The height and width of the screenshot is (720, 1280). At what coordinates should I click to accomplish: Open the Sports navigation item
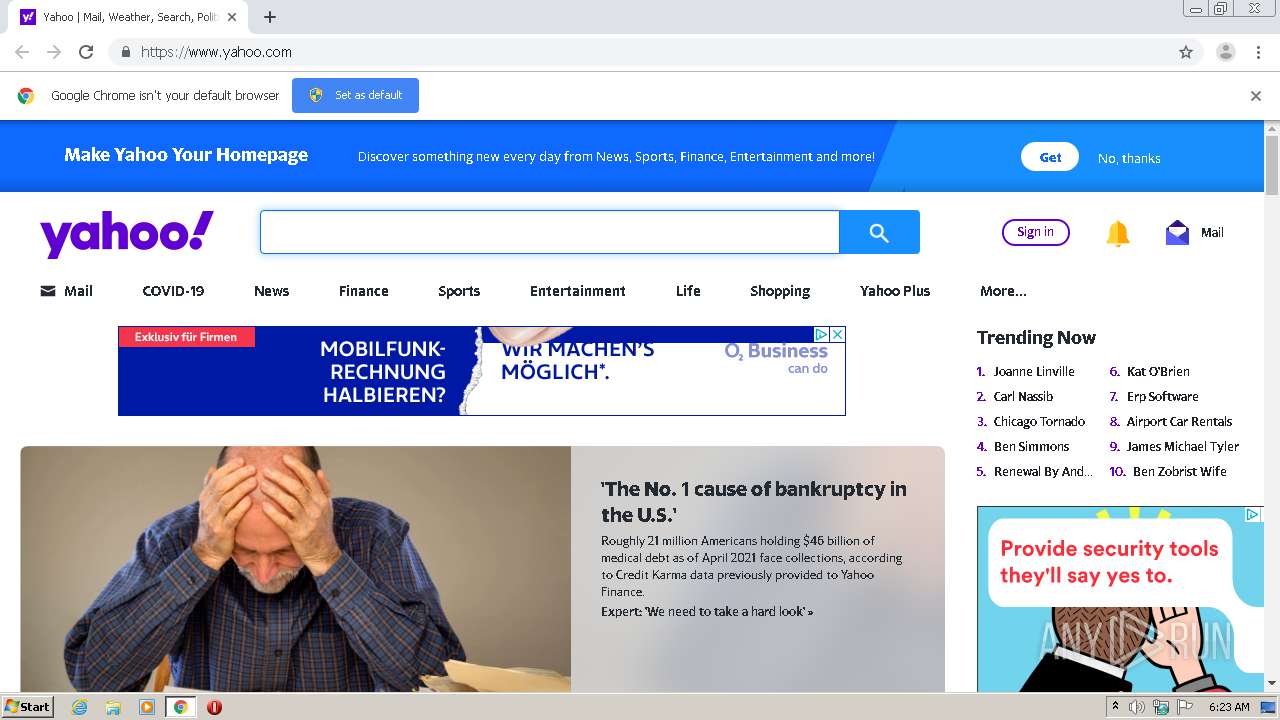(459, 291)
